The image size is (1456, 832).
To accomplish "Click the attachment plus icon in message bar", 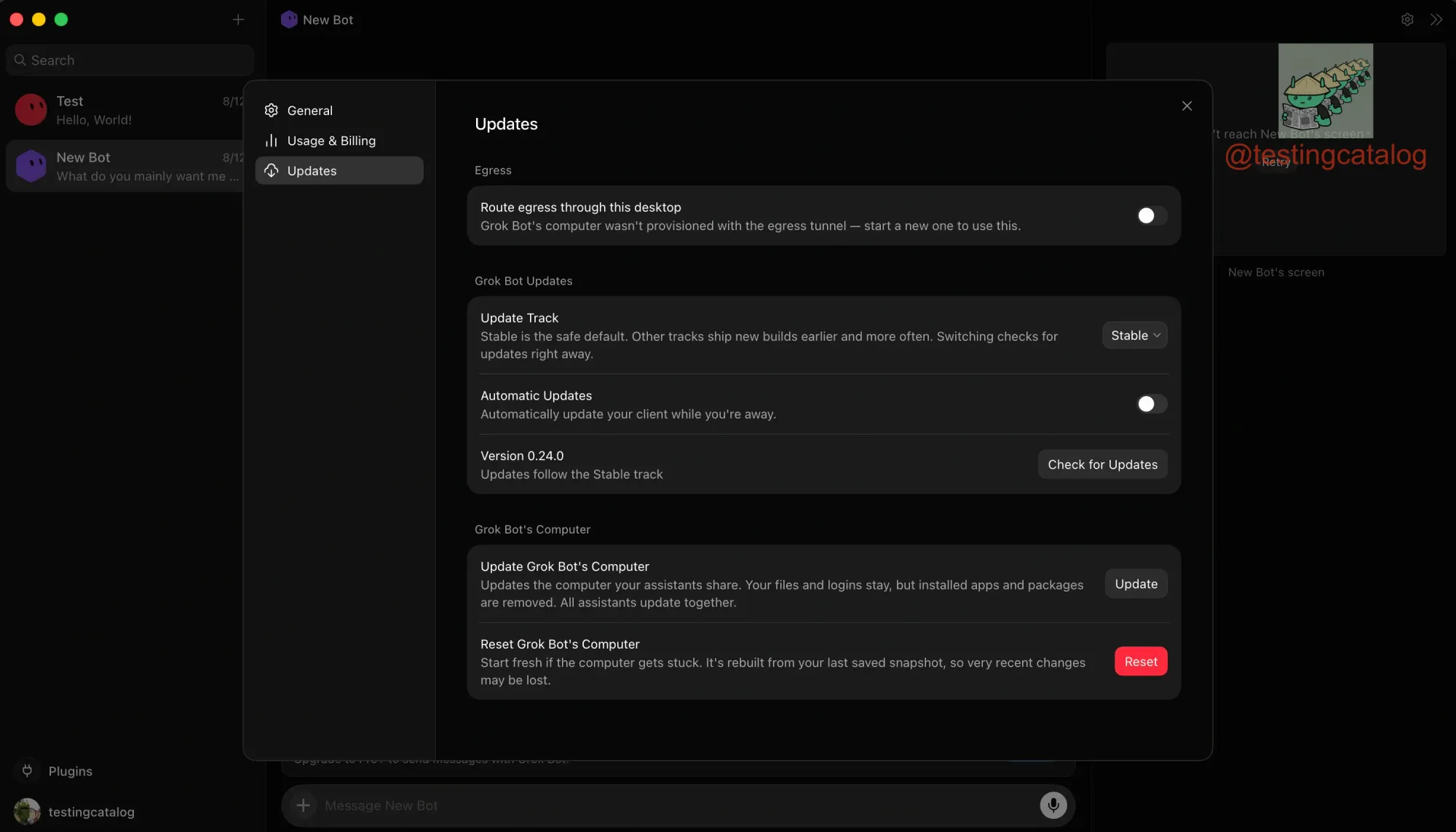I will click(x=303, y=805).
